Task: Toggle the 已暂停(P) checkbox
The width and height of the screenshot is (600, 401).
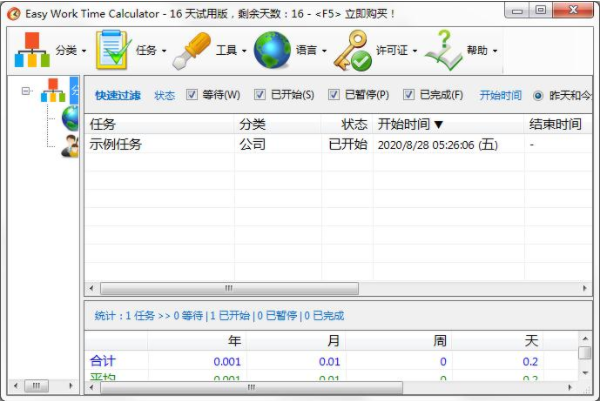Action: (x=334, y=95)
